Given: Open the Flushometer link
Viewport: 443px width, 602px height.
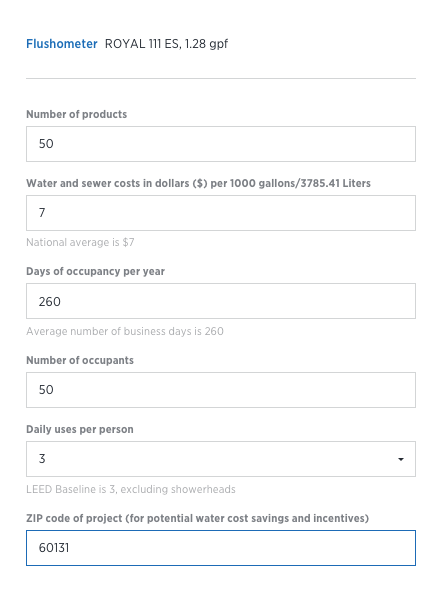Looking at the screenshot, I should pos(61,44).
